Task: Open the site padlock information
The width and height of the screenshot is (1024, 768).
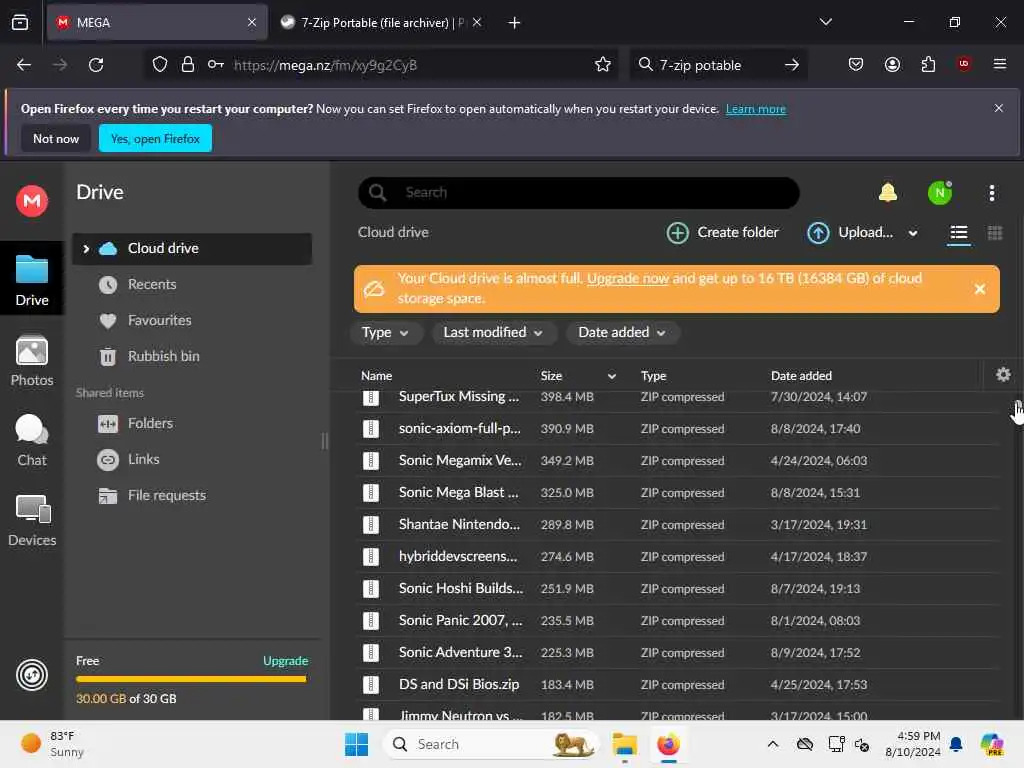Action: point(188,65)
